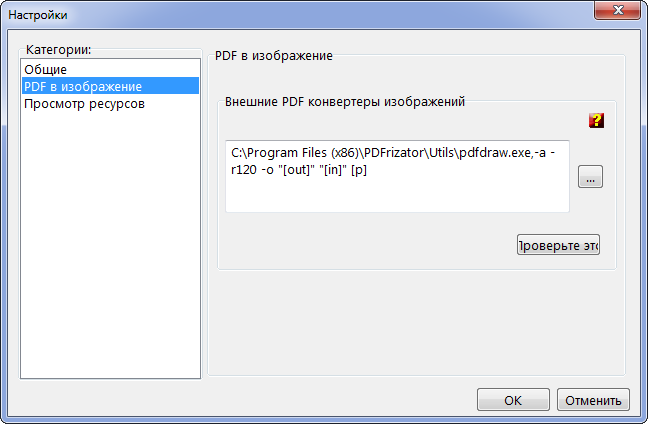Click the Проверьте это test button
The width and height of the screenshot is (648, 424).
coord(558,245)
